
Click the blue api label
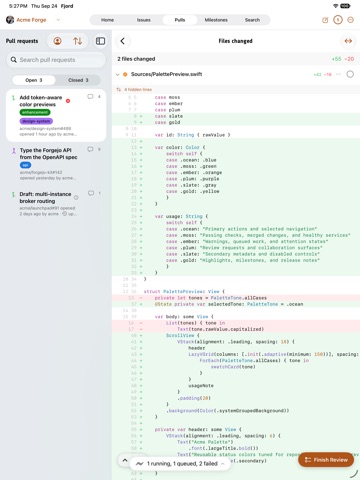pos(25,165)
